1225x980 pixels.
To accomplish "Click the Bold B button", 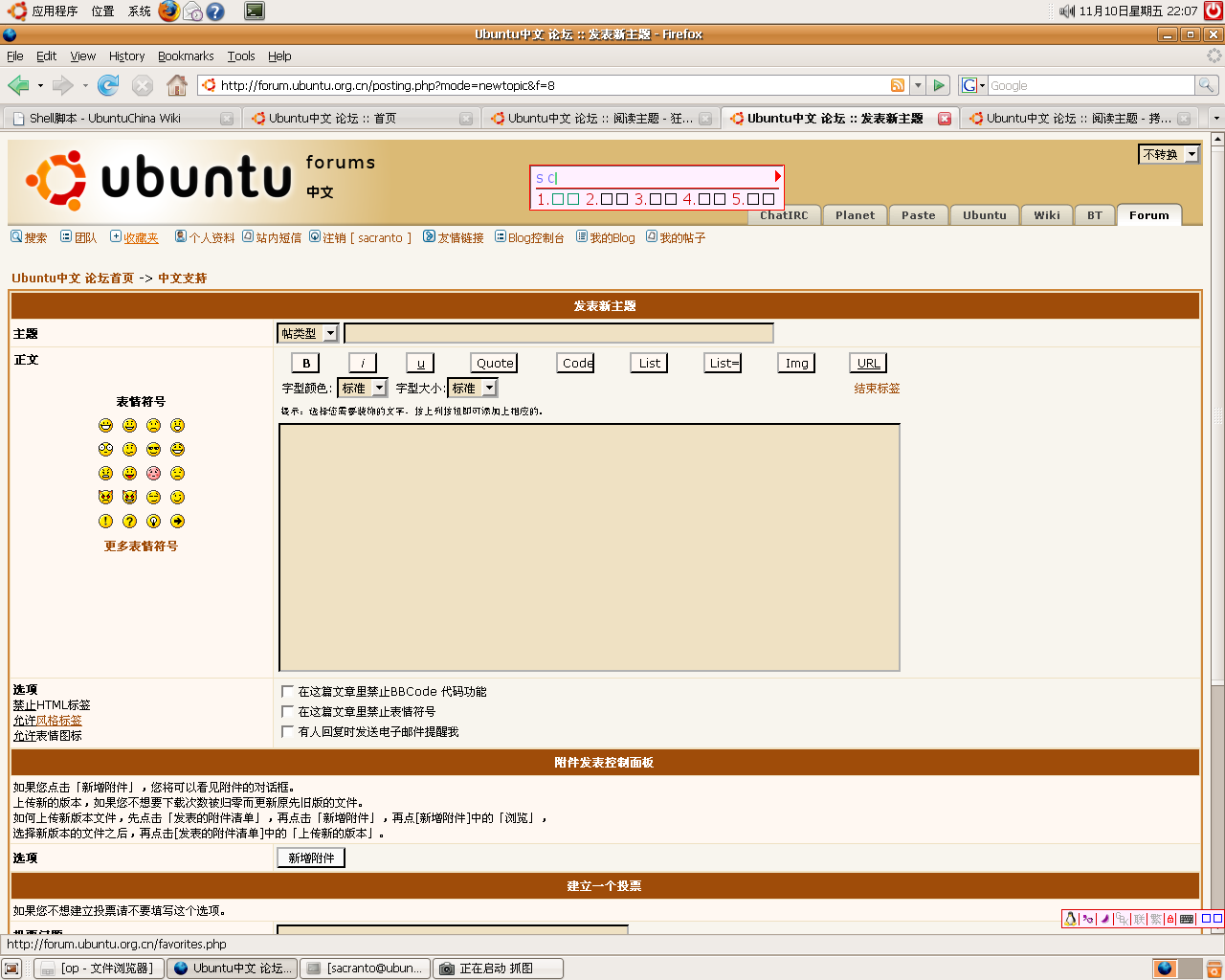I will pos(305,363).
